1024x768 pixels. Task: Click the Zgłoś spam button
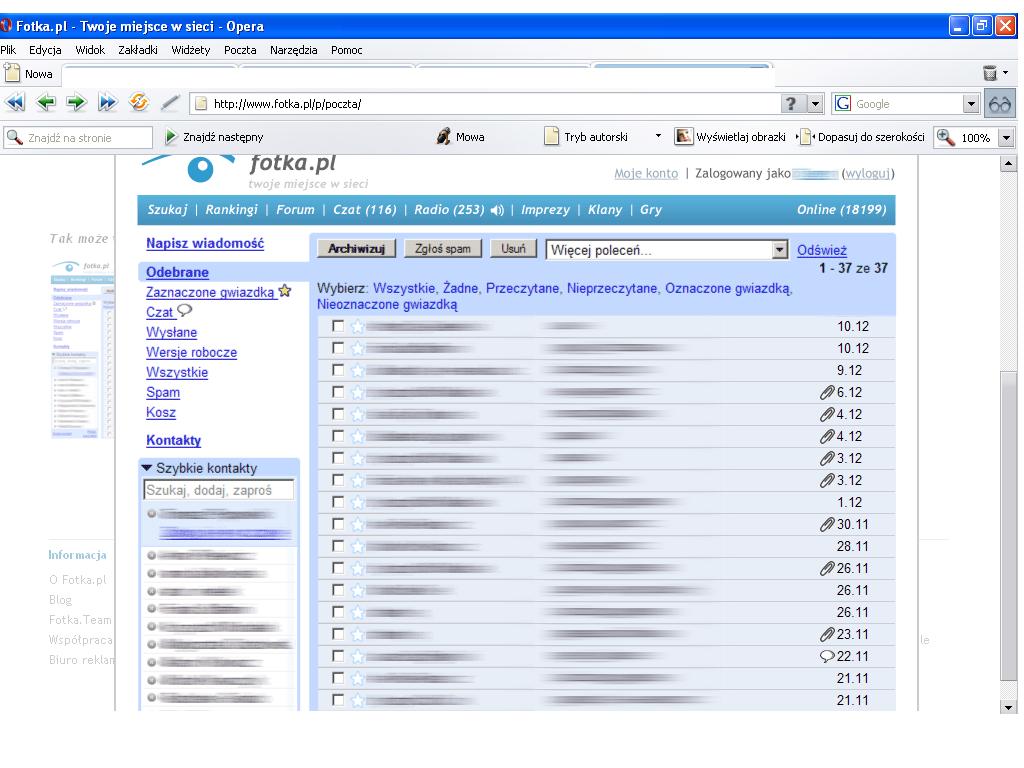pyautogui.click(x=443, y=248)
